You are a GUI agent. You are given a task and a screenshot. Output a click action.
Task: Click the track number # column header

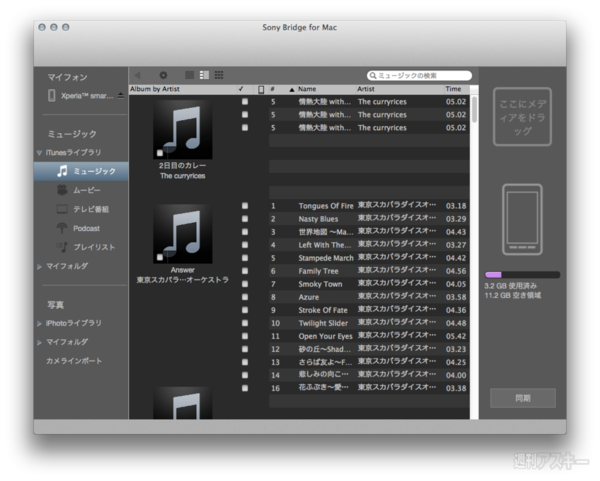pyautogui.click(x=272, y=89)
